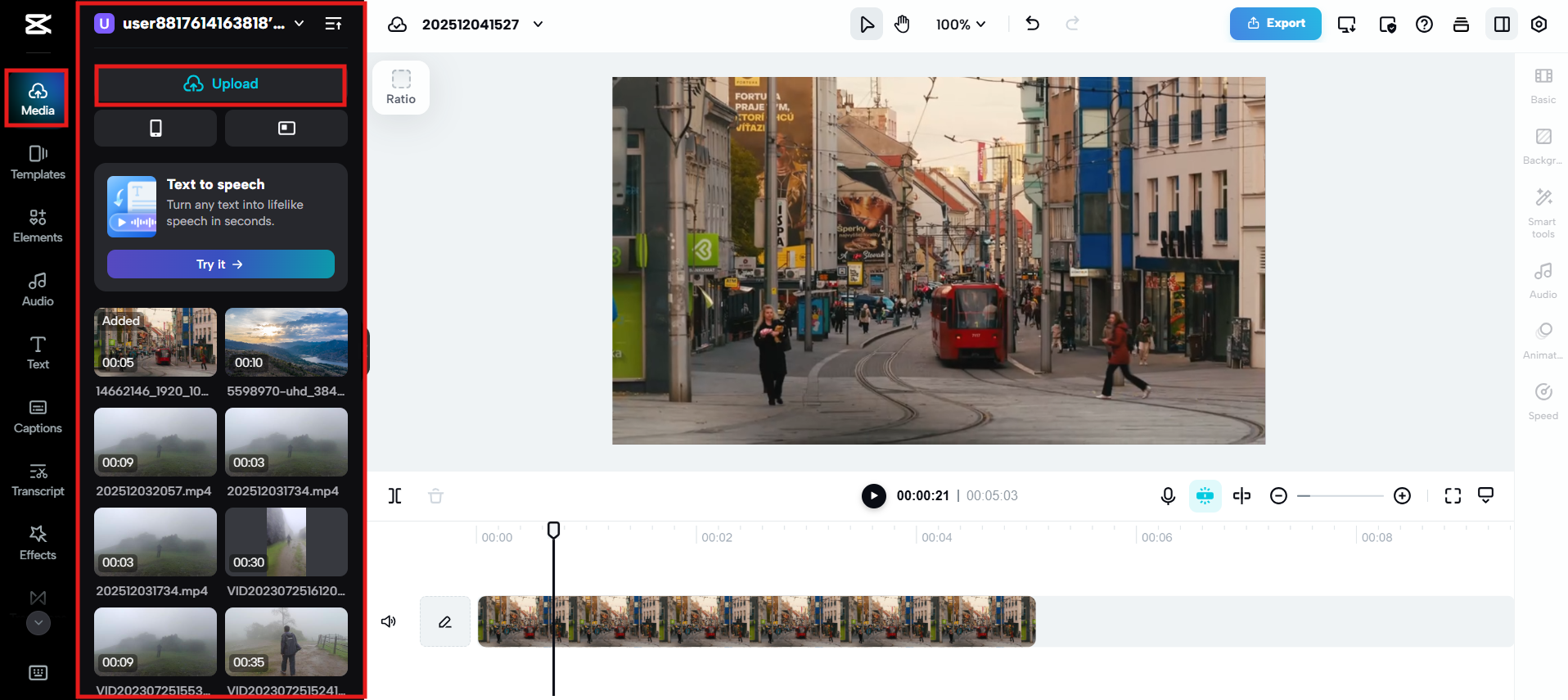This screenshot has height=700, width=1568.
Task: Open Smart tools panel
Action: click(1543, 213)
